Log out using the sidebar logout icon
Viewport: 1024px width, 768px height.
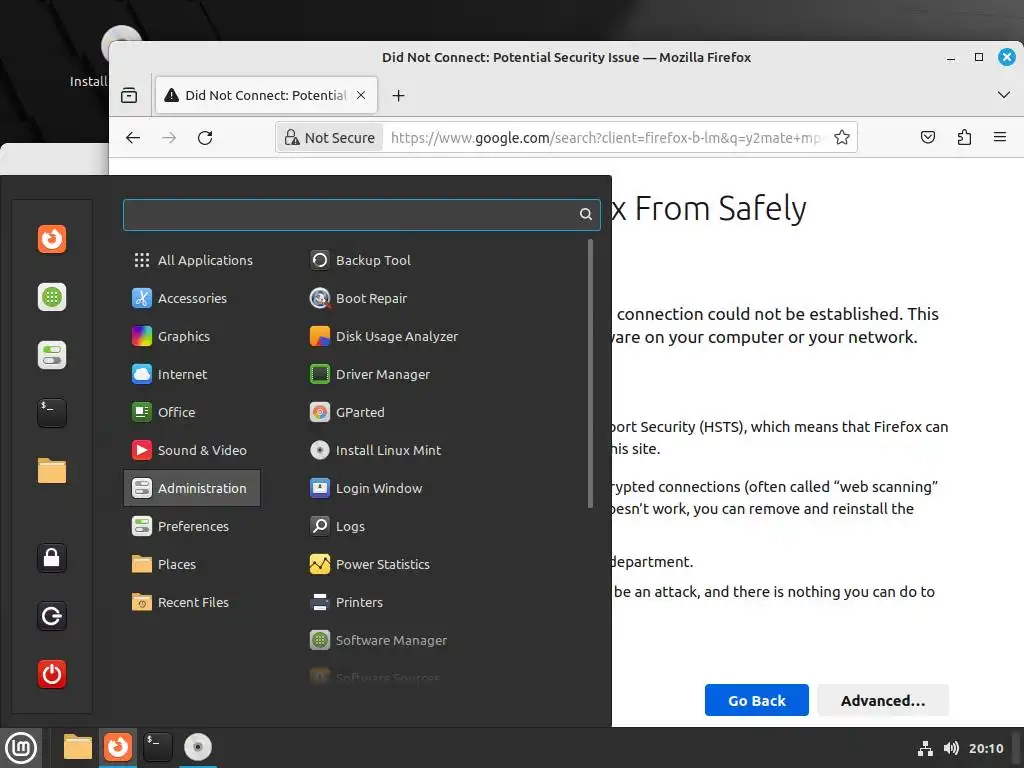point(52,616)
